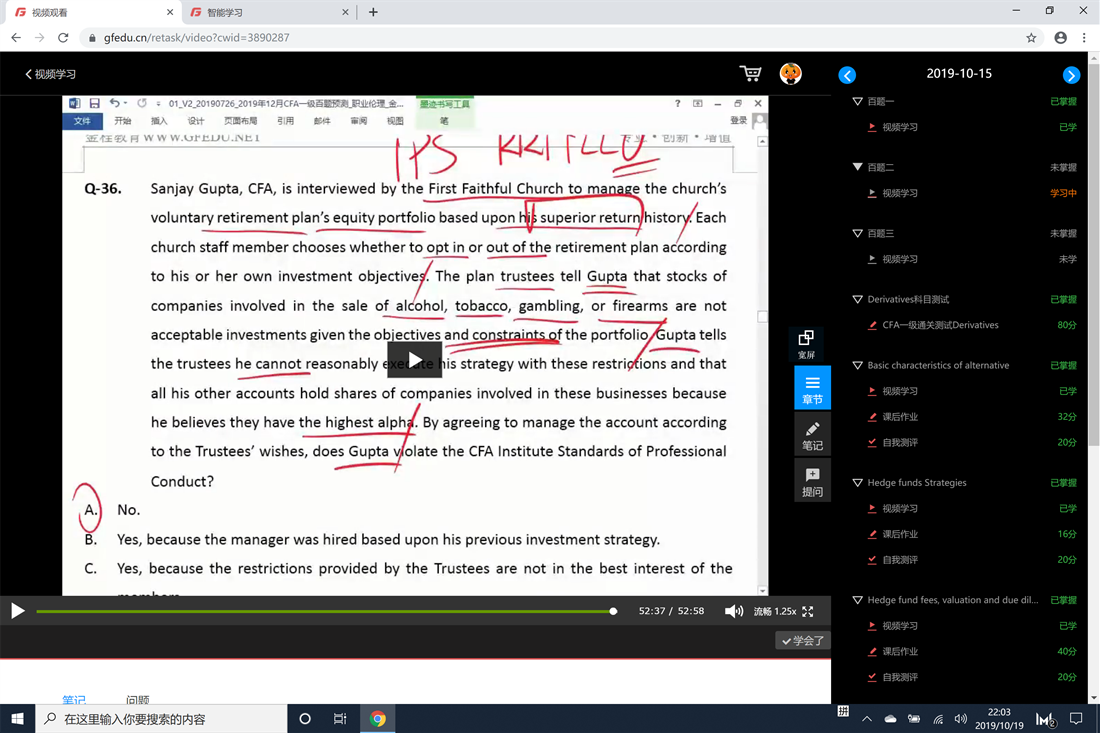Go back in browser history
Viewport: 1100px width, 733px height.
tap(16, 38)
